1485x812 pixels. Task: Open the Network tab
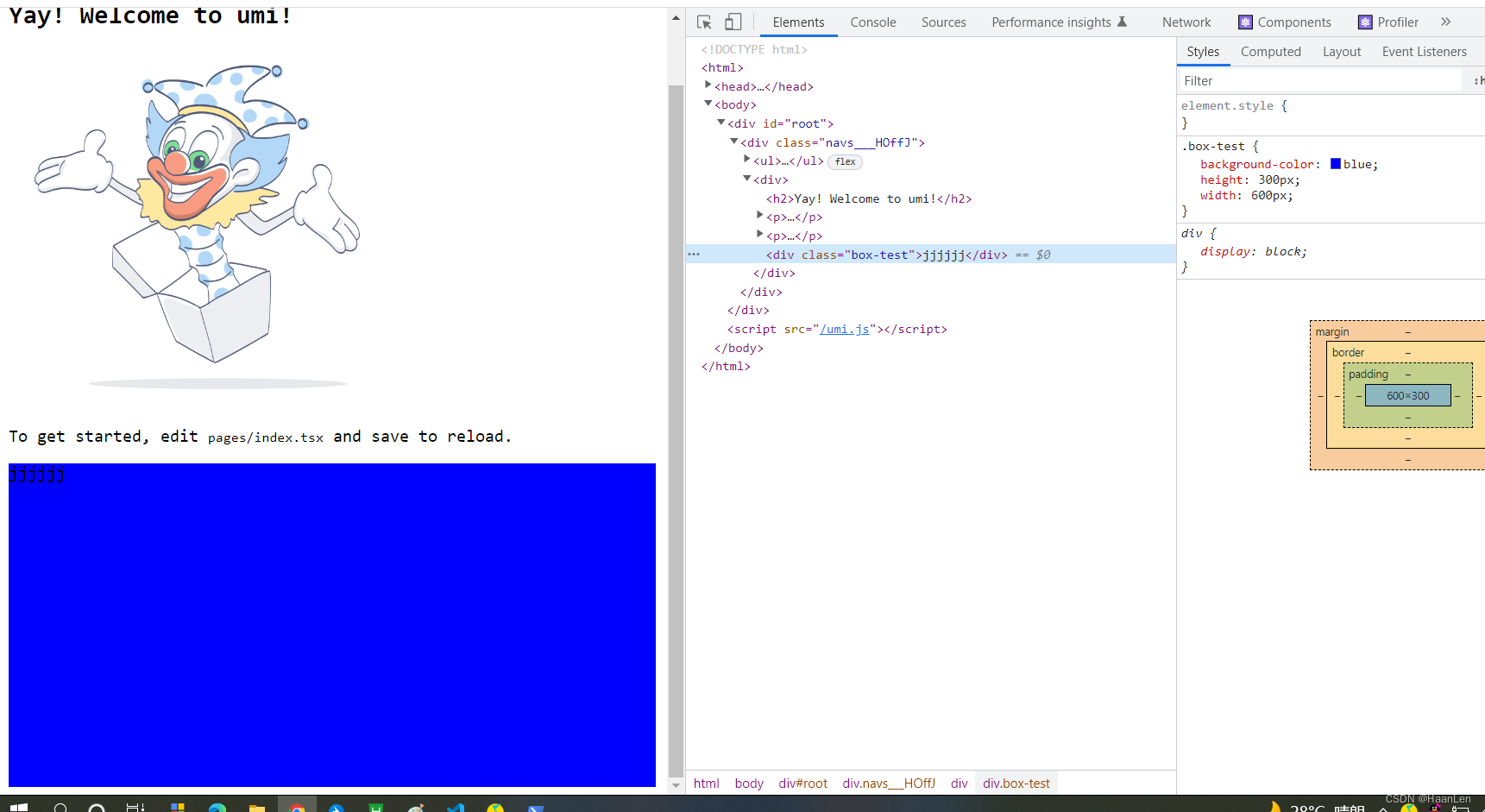pyautogui.click(x=1186, y=22)
